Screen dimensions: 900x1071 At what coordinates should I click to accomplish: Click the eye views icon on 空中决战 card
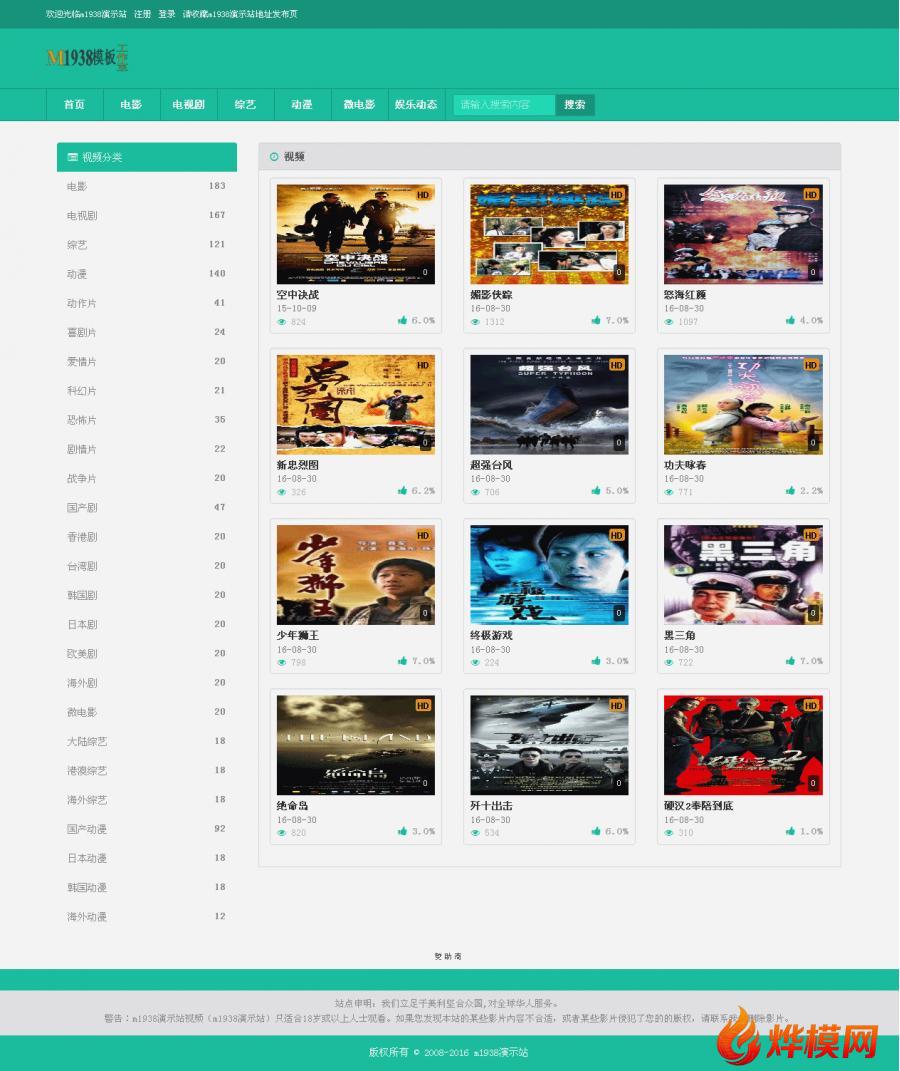tap(281, 322)
